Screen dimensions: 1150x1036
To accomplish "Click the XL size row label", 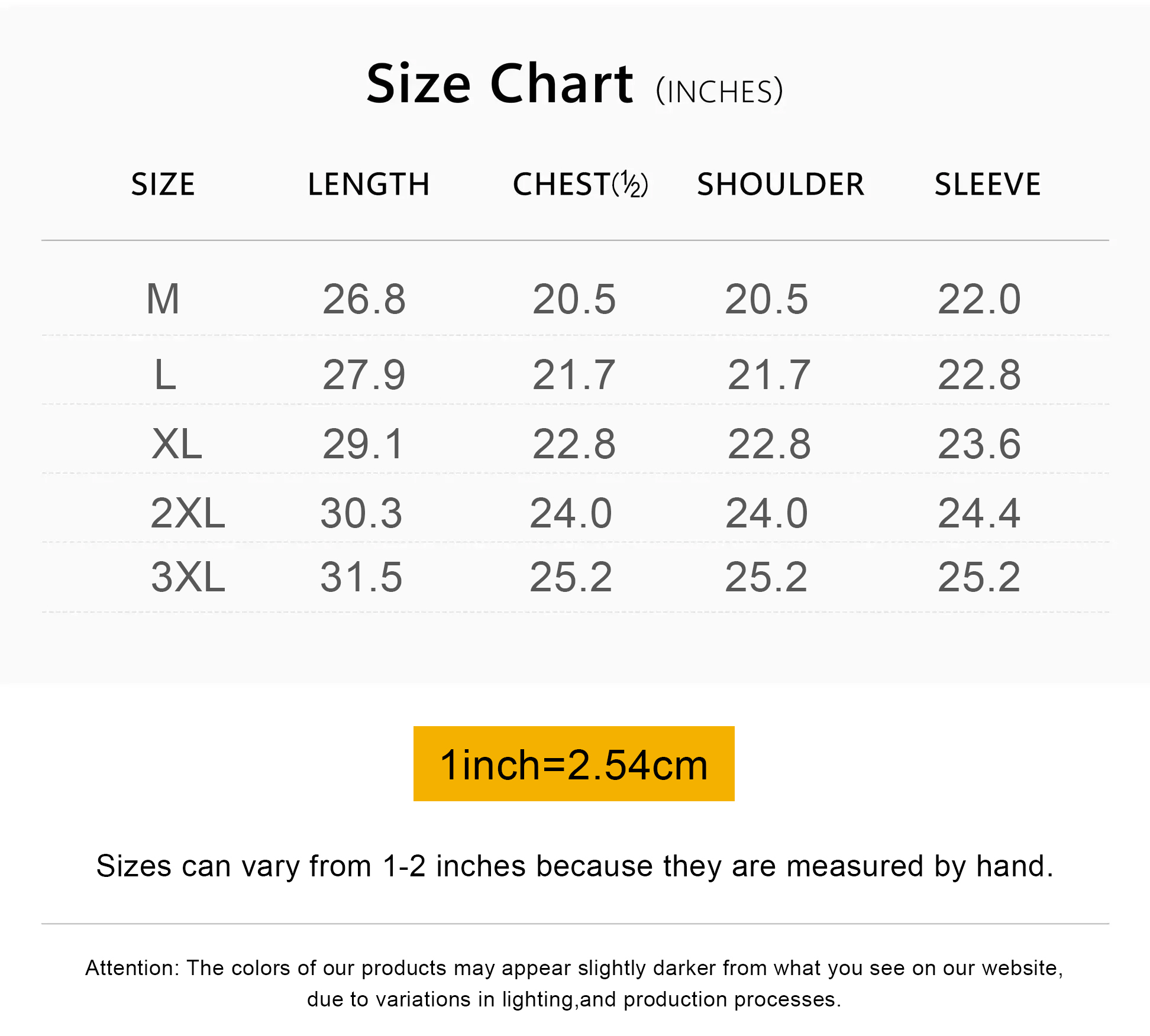I will tap(176, 444).
